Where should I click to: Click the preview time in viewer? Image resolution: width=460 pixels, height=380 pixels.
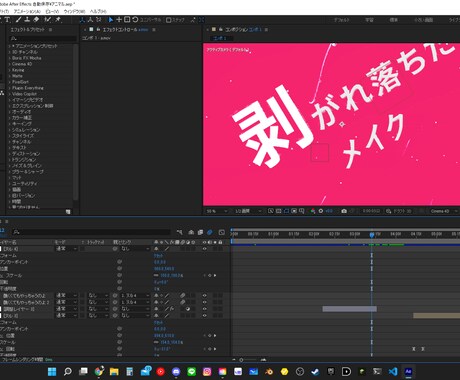click(x=371, y=211)
